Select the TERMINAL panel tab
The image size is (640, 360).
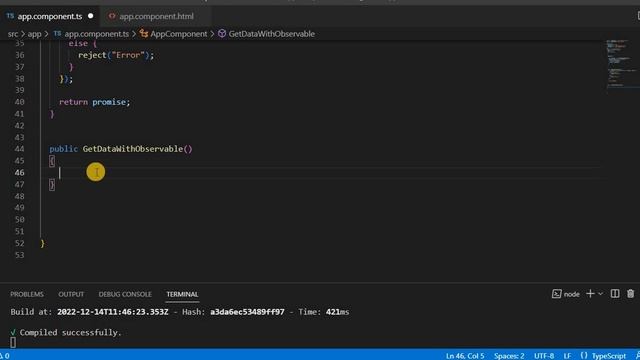(182, 294)
